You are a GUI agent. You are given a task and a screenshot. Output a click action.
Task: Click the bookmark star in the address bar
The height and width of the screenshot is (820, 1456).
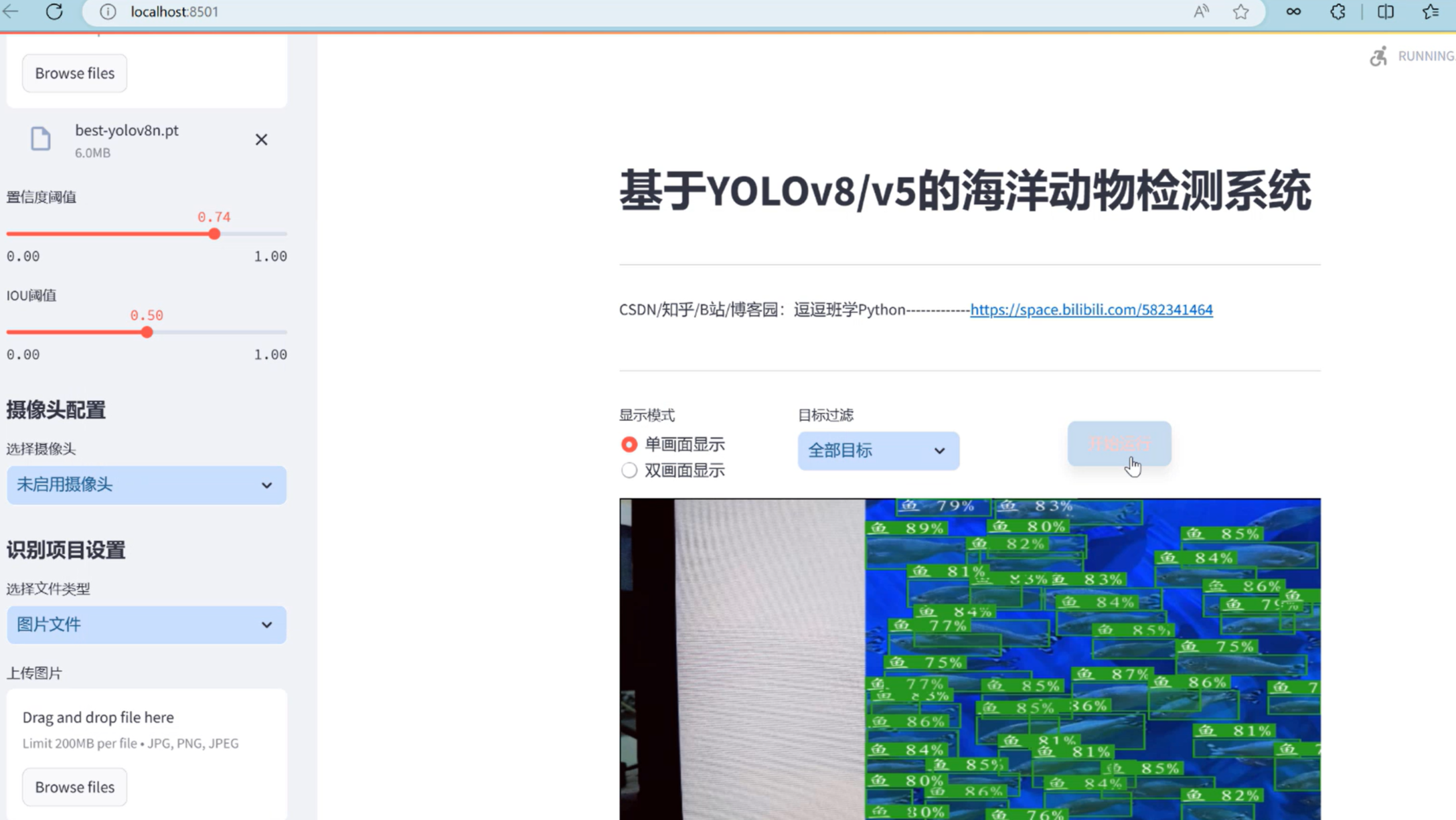point(1242,11)
